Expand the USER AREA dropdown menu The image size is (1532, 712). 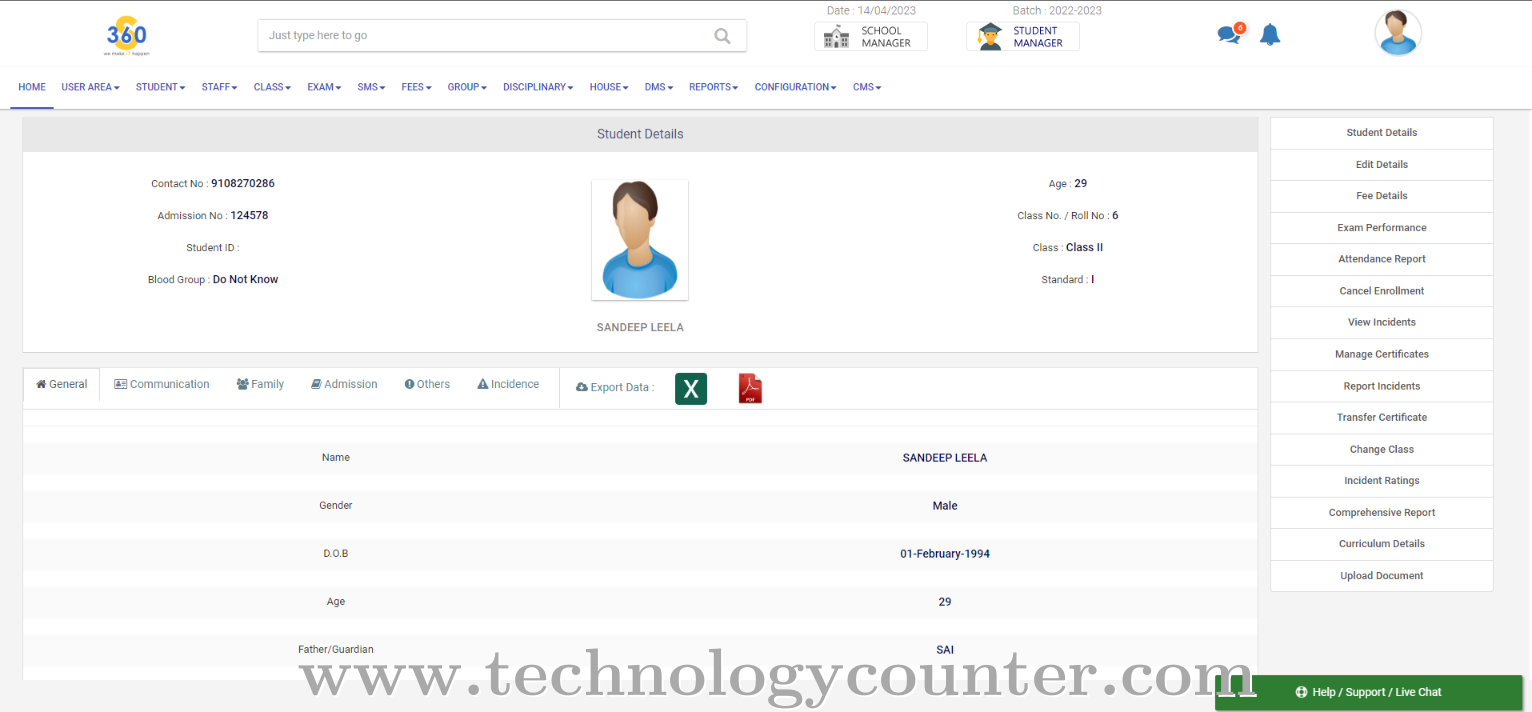[90, 87]
